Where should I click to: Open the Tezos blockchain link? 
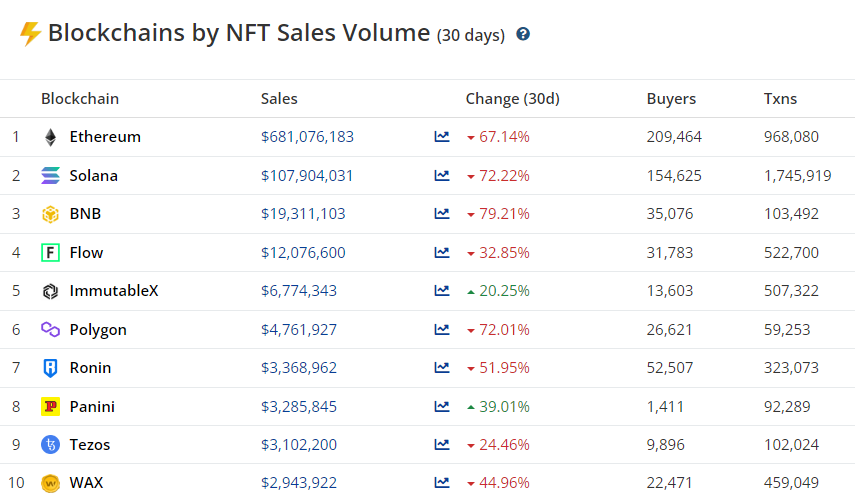[90, 445]
